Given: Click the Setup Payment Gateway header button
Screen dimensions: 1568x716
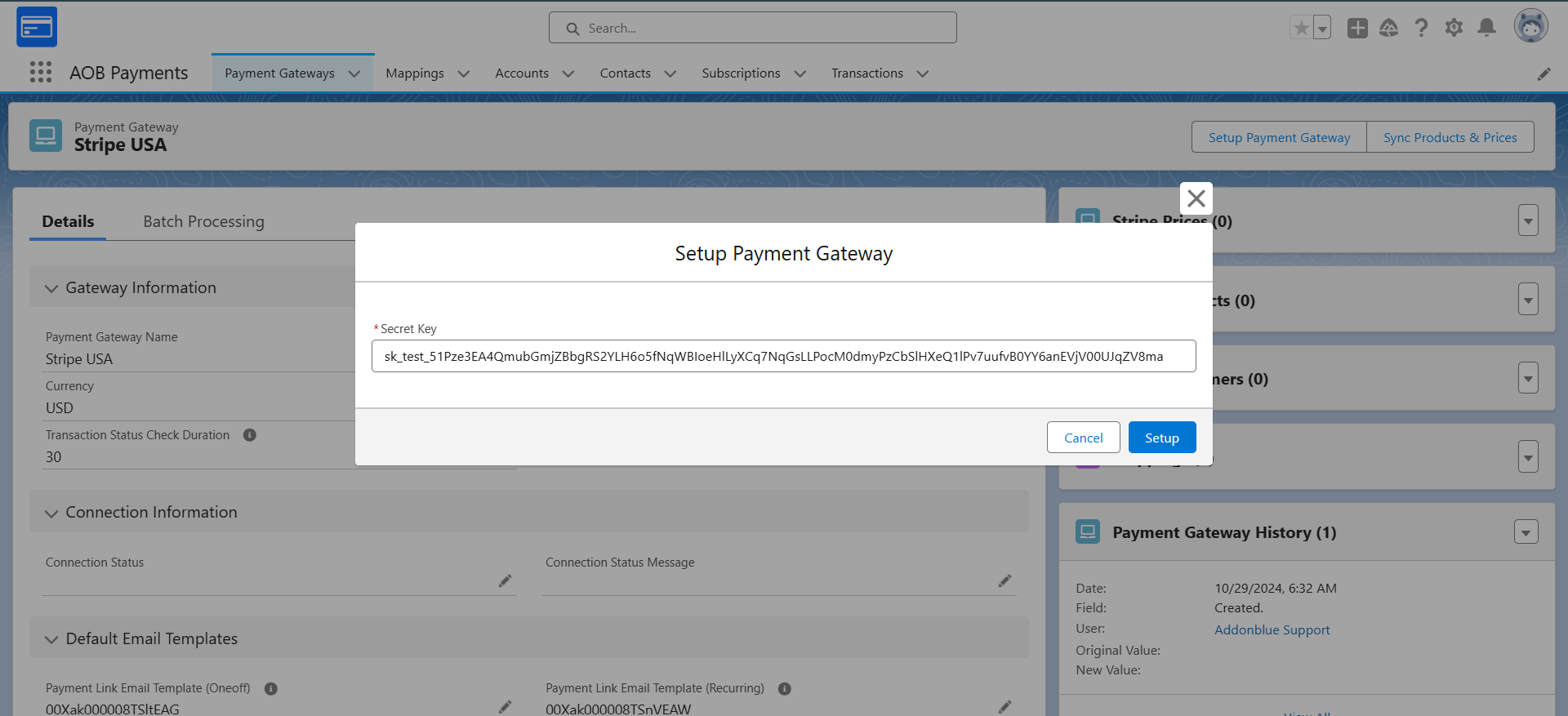Looking at the screenshot, I should (1279, 137).
